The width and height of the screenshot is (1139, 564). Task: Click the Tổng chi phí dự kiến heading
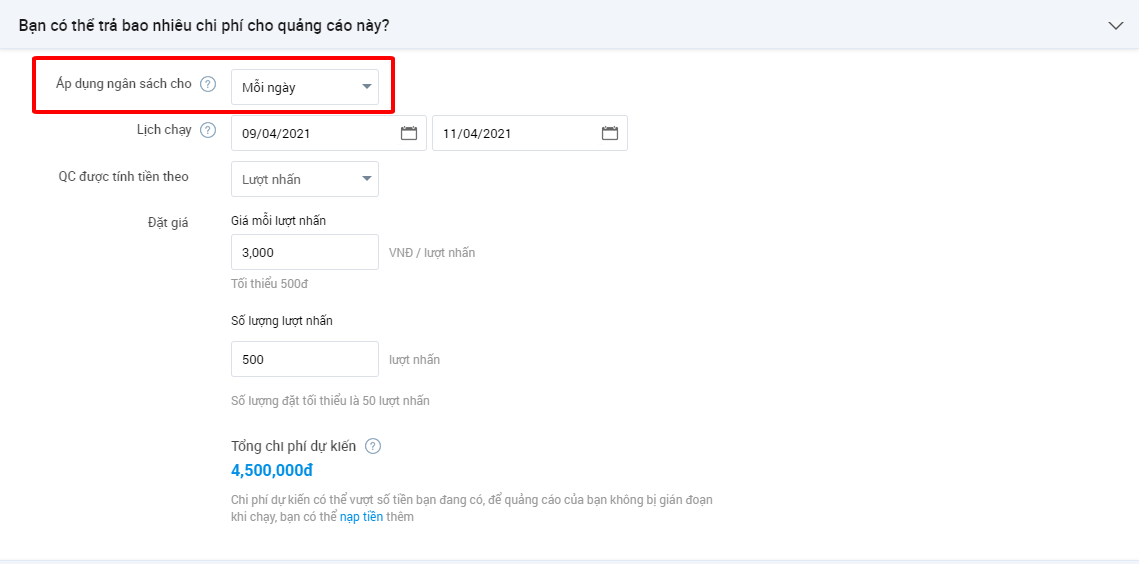[x=293, y=446]
